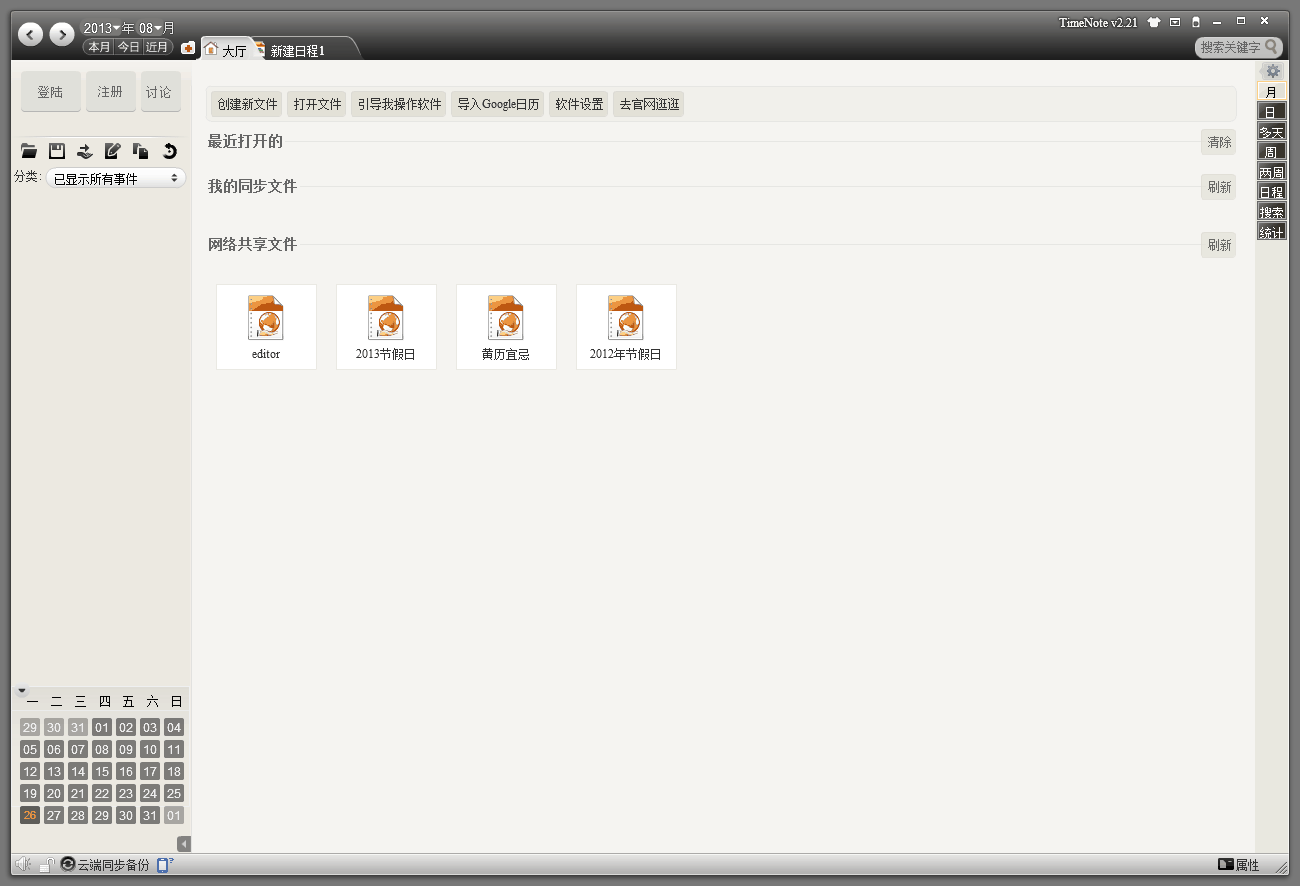Click the dropdown menu box icon in title bar

pos(1175,22)
